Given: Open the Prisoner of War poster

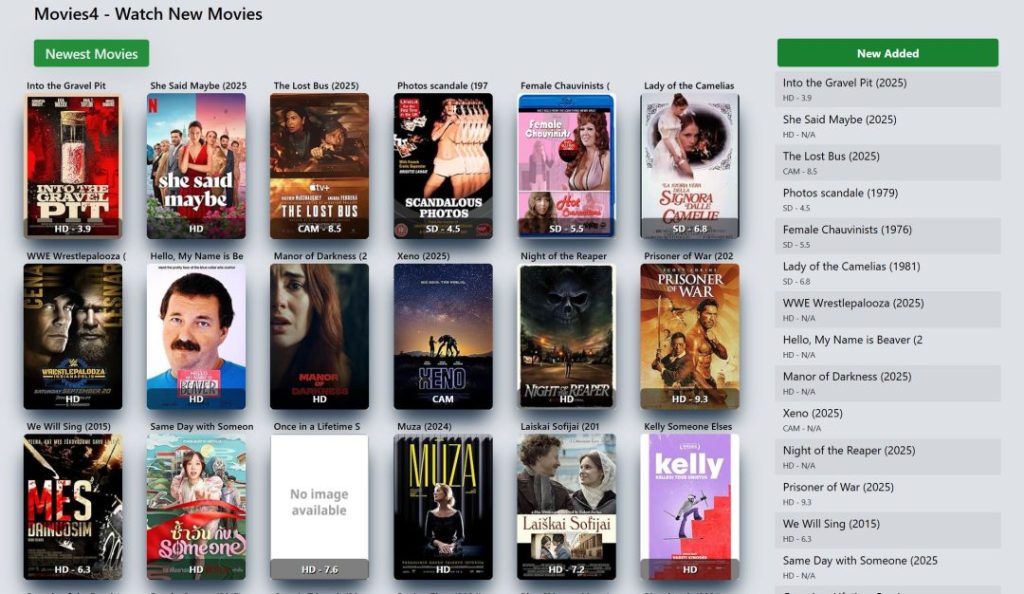Looking at the screenshot, I should pyautogui.click(x=690, y=337).
